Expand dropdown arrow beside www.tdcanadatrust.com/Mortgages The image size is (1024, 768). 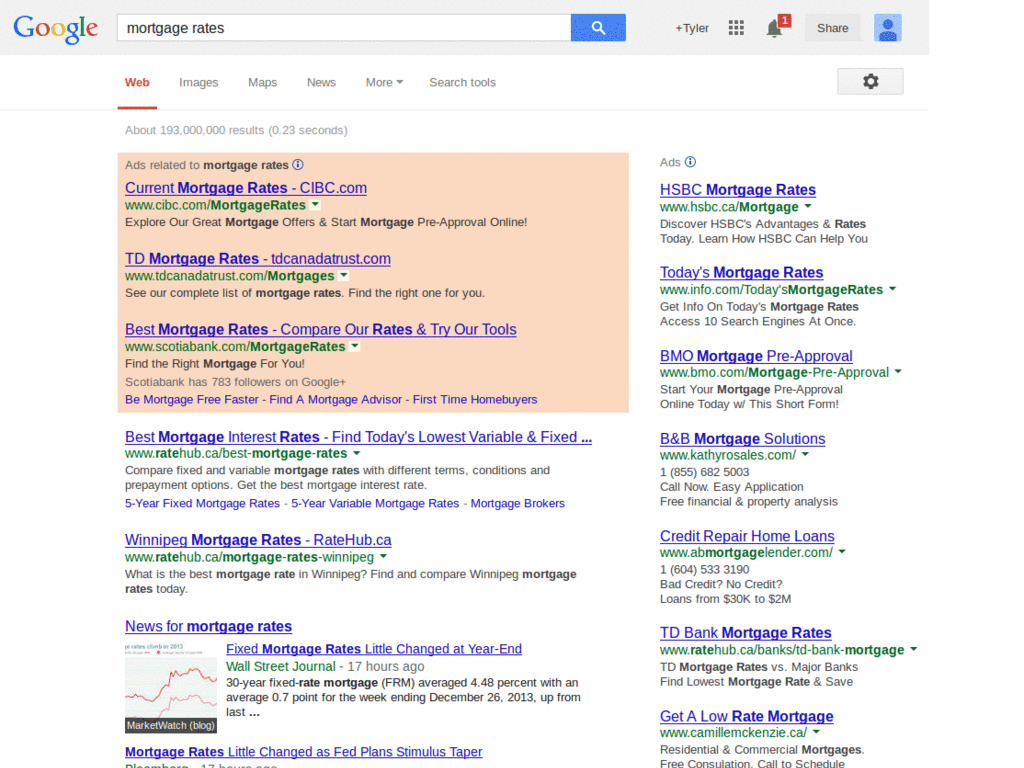[344, 276]
